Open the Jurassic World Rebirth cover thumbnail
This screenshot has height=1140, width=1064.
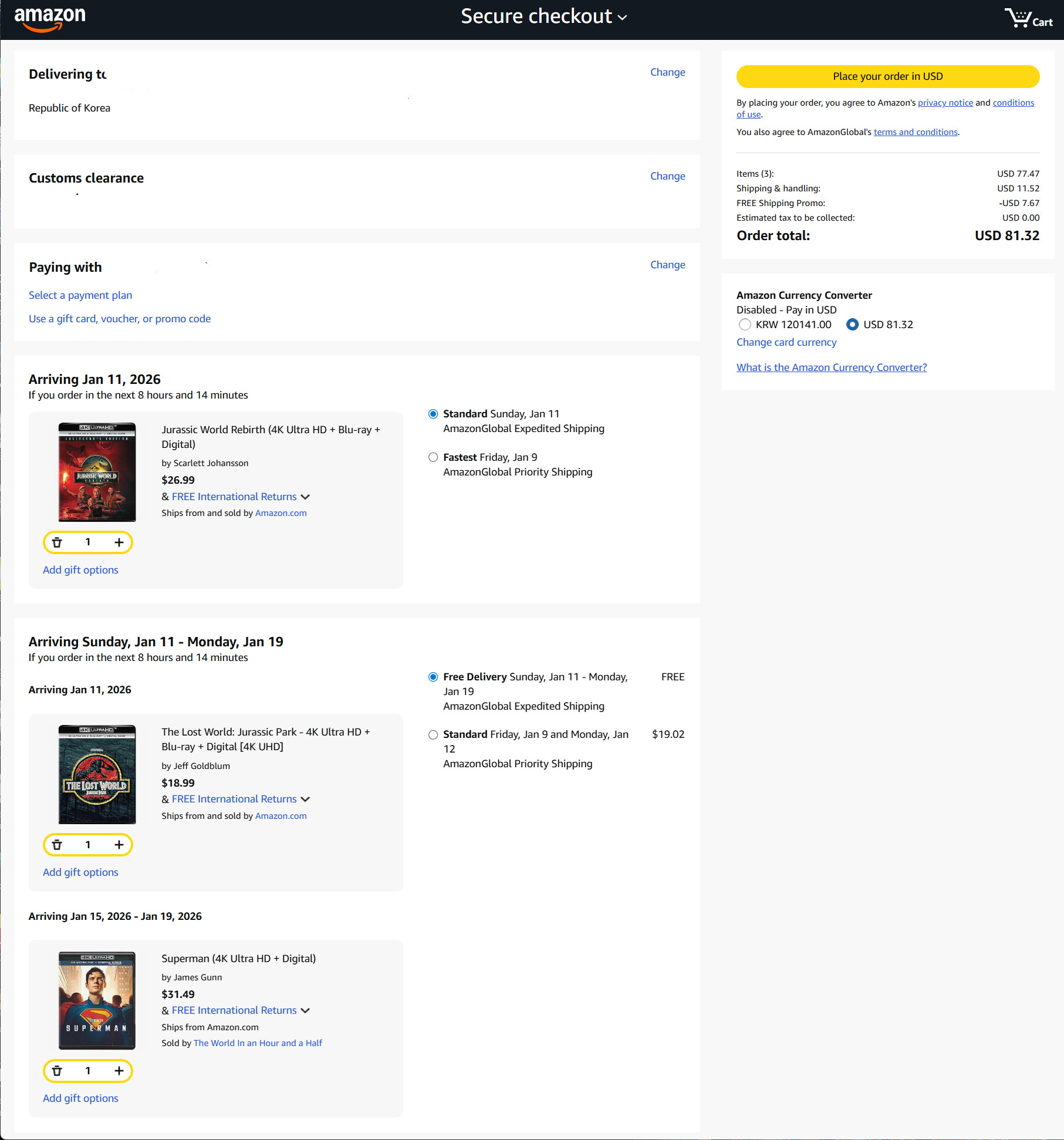pyautogui.click(x=97, y=472)
